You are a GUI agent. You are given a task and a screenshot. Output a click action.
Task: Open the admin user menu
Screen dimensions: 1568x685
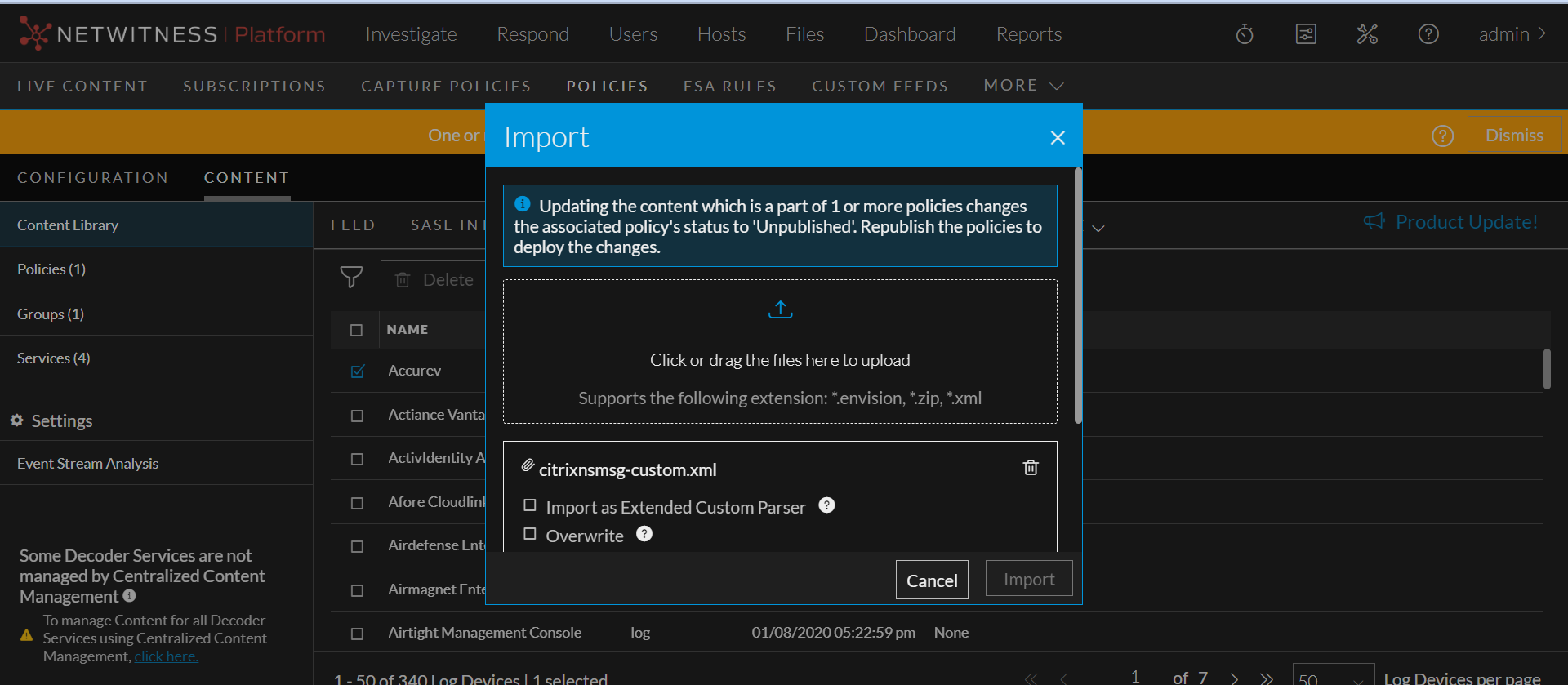click(1512, 34)
